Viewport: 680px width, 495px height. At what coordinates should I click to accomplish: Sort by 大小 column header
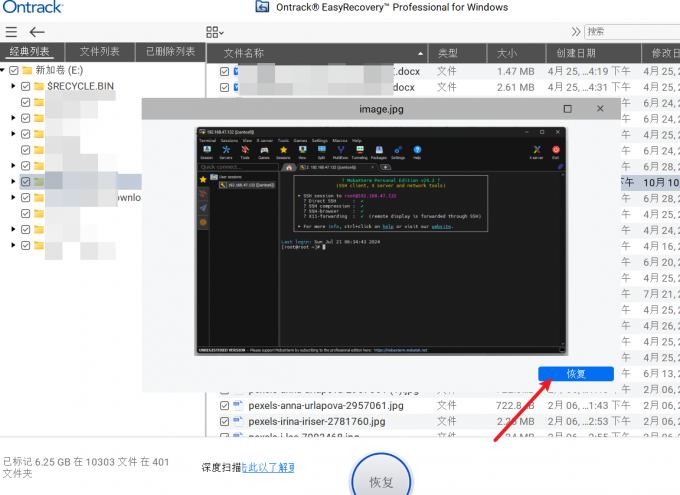[516, 53]
